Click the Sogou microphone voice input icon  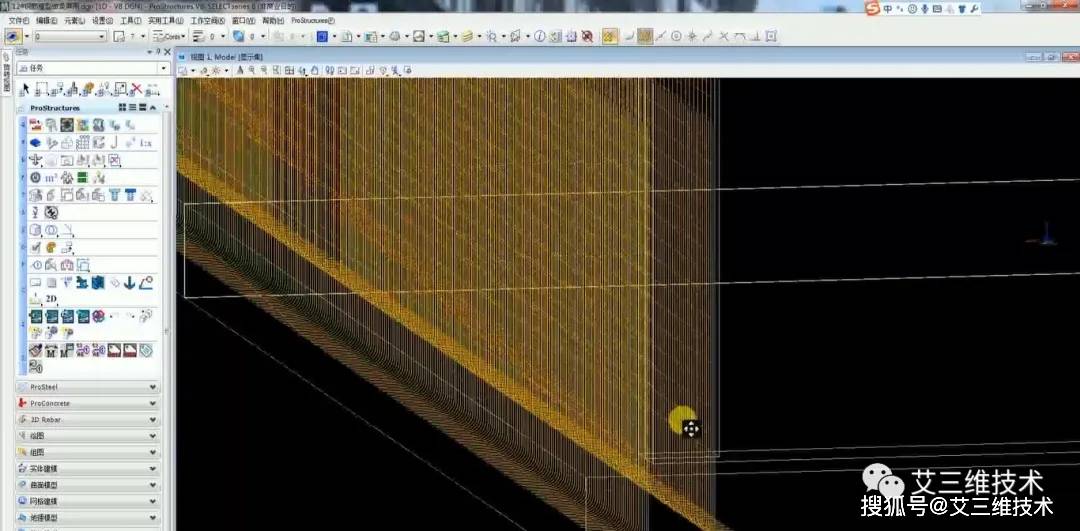click(x=925, y=9)
